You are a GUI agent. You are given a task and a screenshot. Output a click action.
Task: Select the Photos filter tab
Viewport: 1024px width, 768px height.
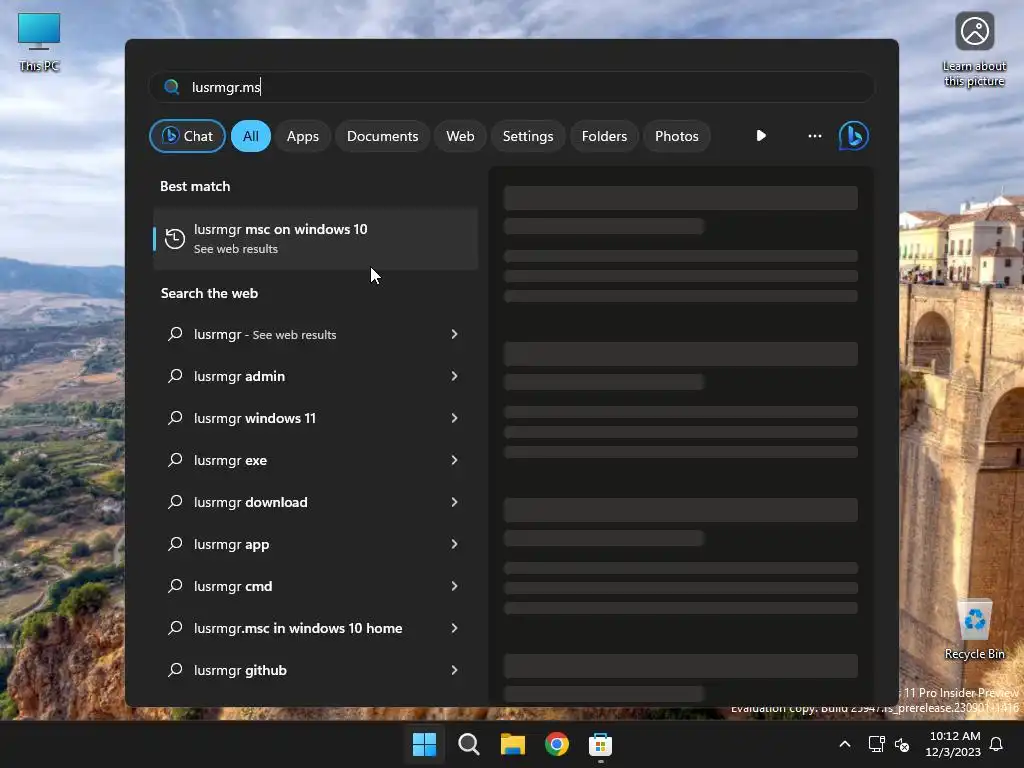tap(677, 136)
